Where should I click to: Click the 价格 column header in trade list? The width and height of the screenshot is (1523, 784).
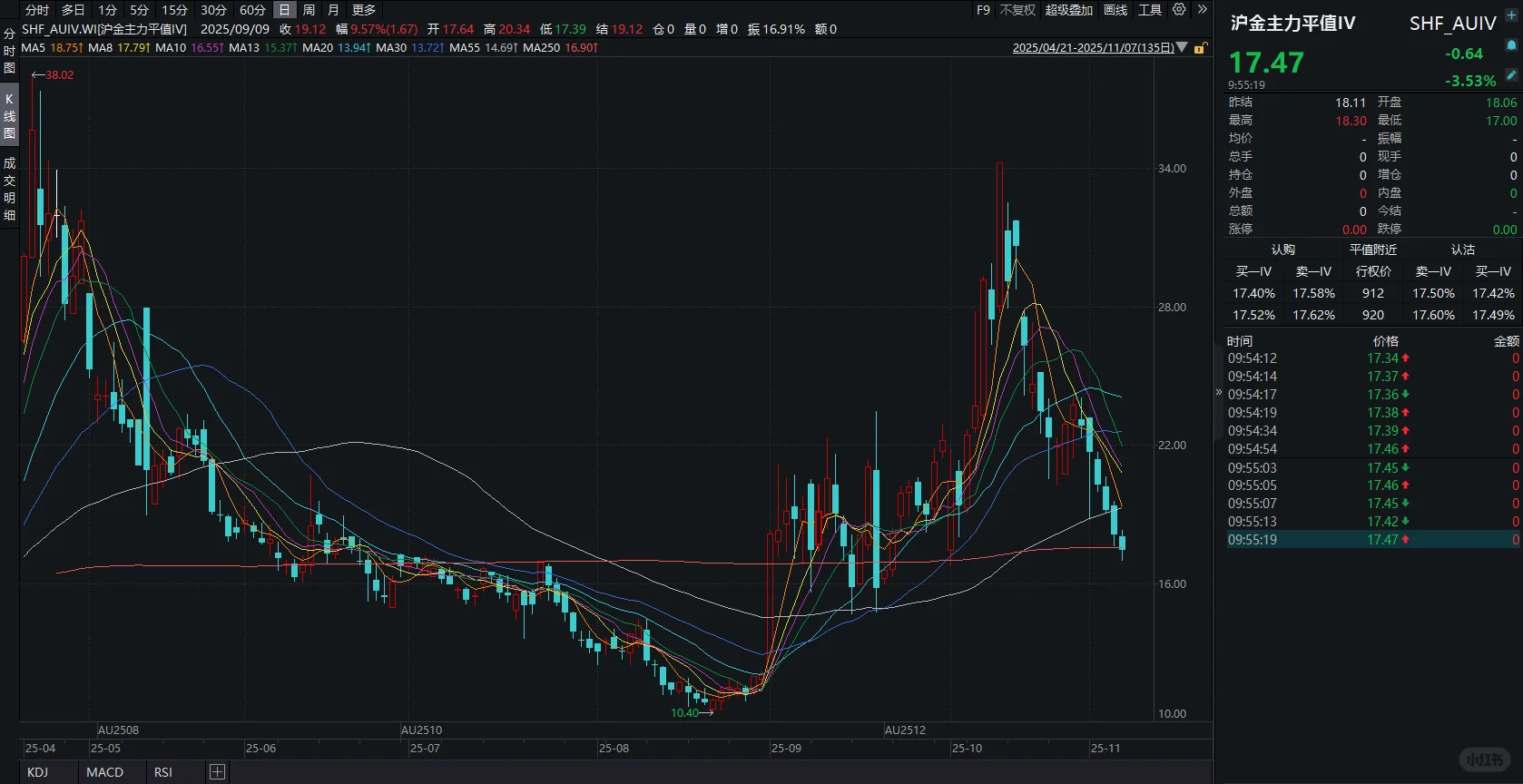(x=1386, y=341)
